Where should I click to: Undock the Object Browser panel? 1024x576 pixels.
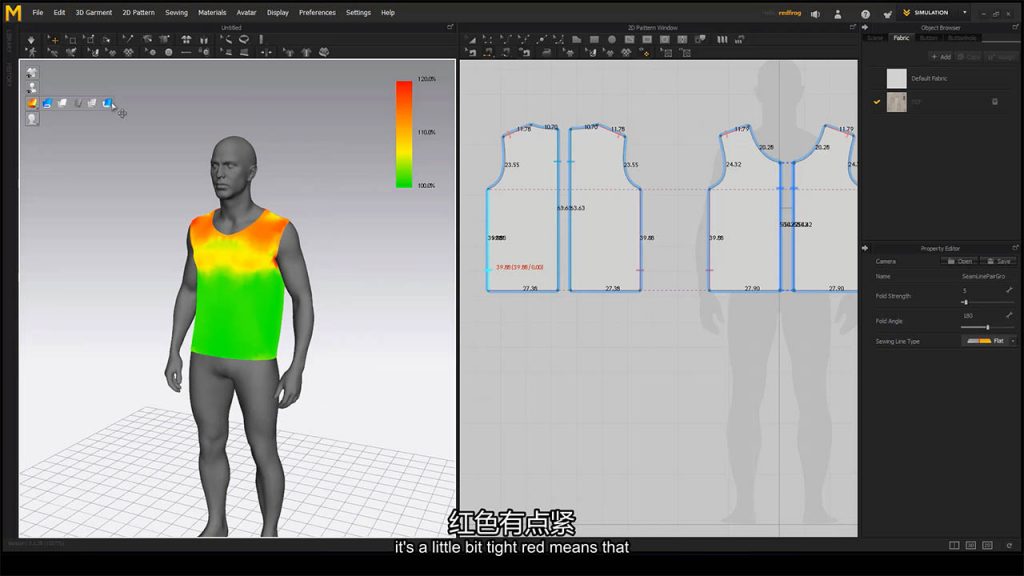[x=1015, y=27]
